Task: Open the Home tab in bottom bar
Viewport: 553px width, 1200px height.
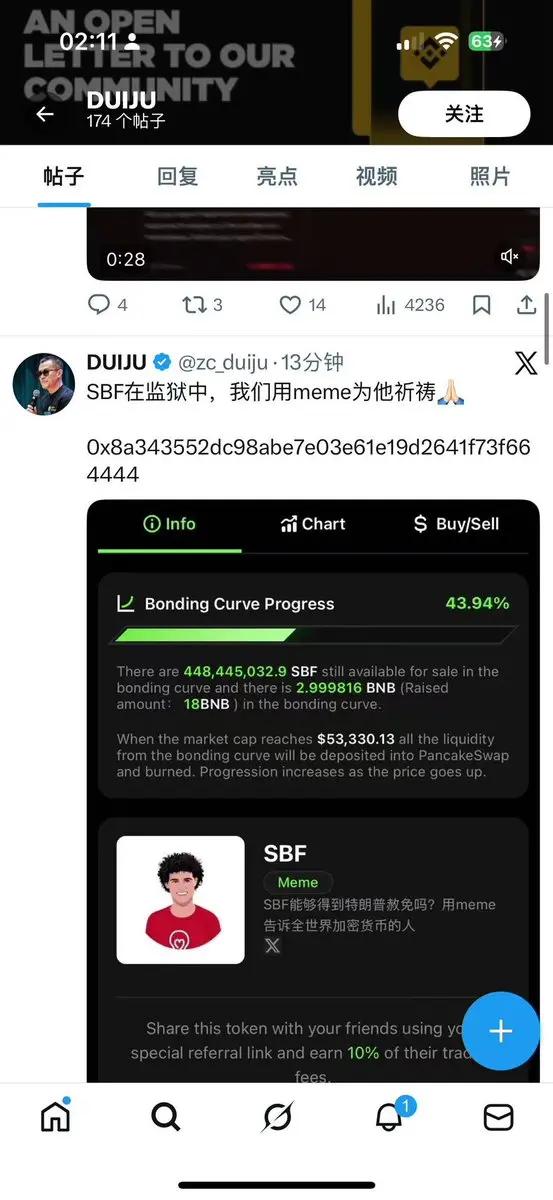Action: click(56, 1116)
